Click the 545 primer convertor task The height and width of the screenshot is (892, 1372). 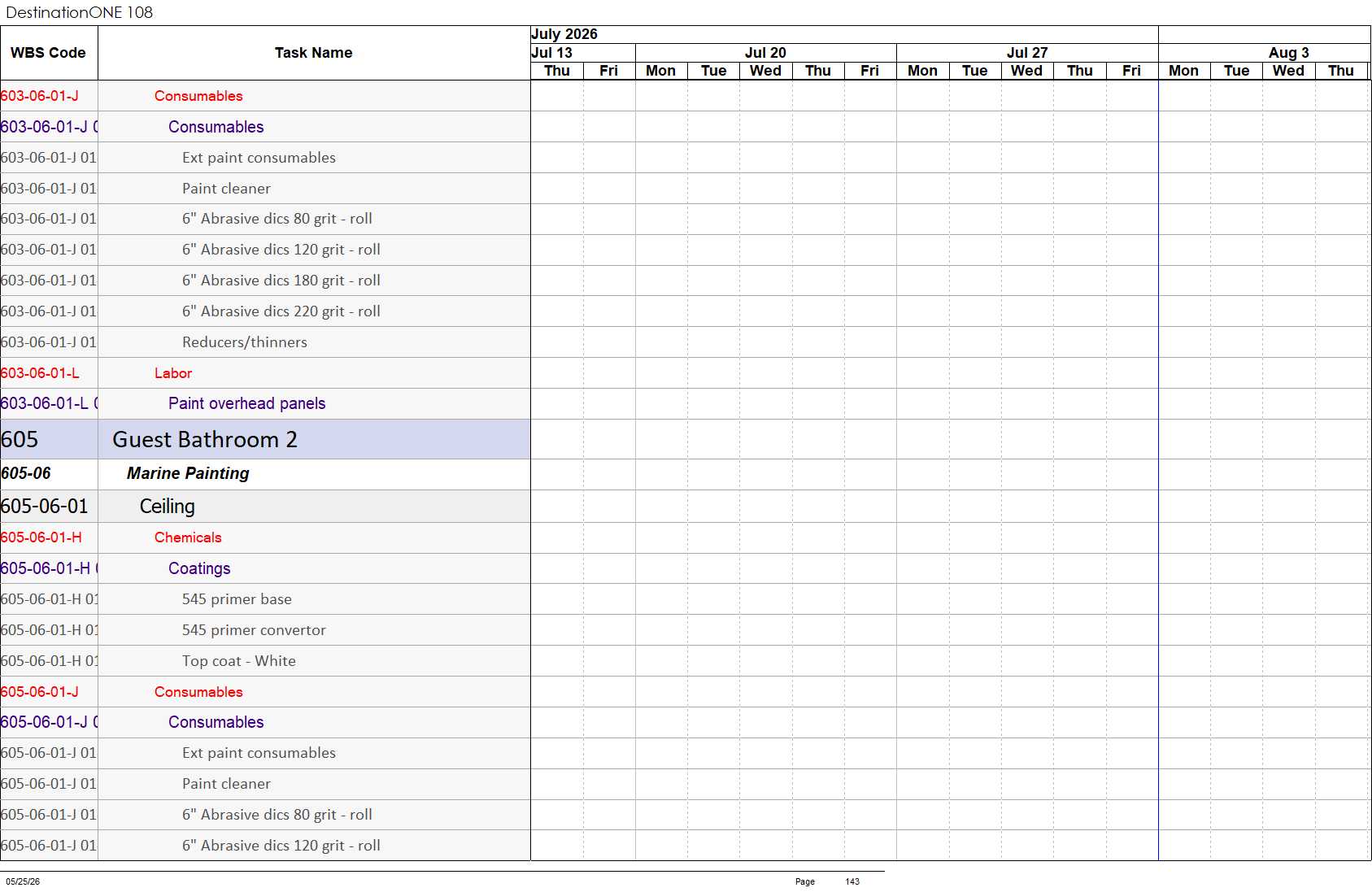click(254, 630)
